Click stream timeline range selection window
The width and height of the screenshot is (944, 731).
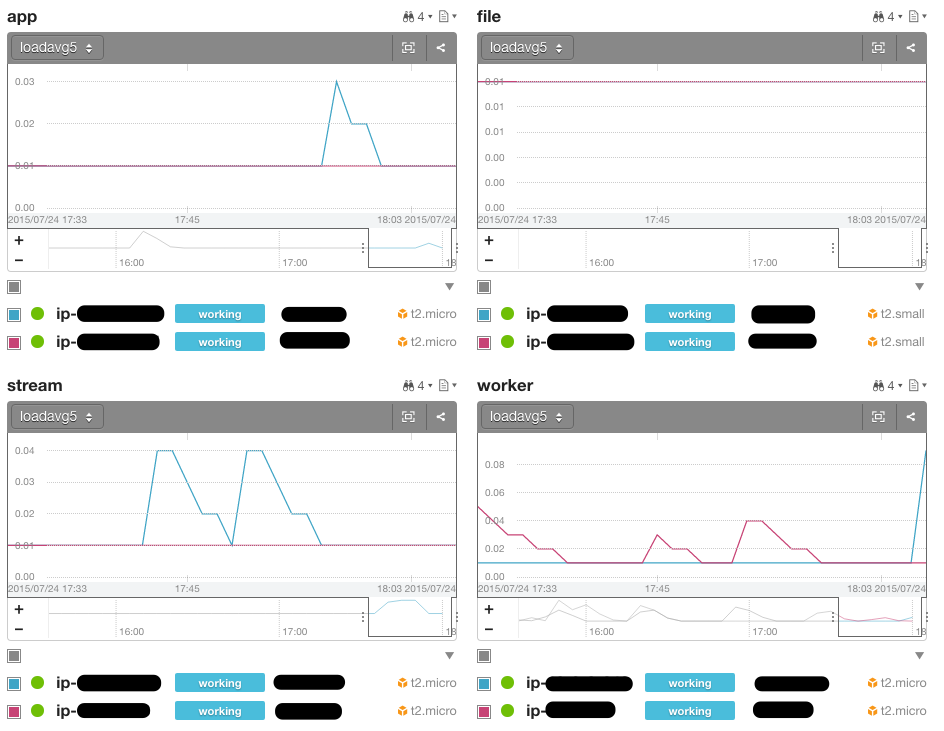pos(412,617)
